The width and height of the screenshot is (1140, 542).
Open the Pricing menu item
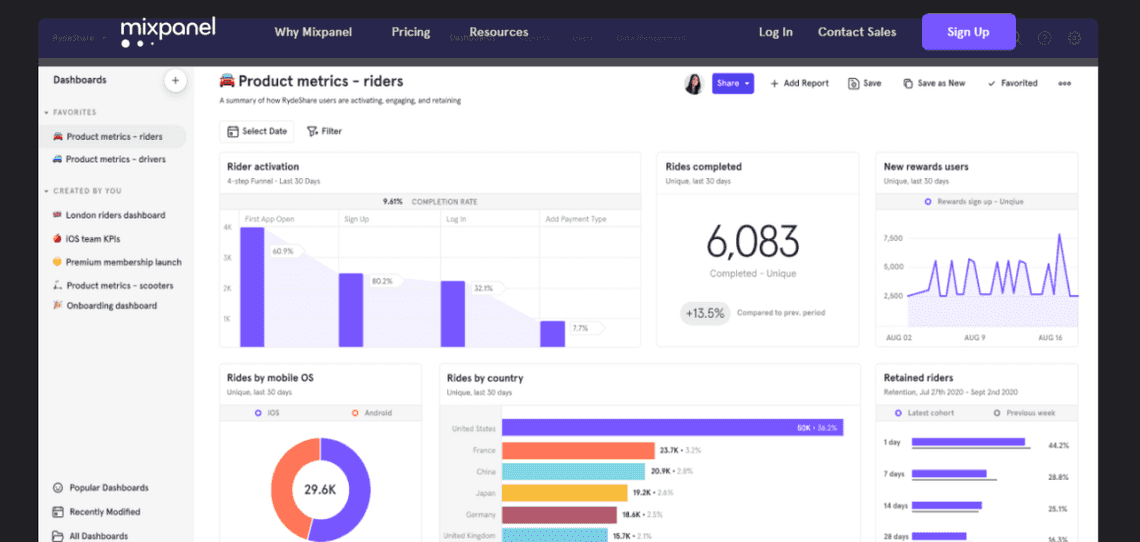point(411,32)
